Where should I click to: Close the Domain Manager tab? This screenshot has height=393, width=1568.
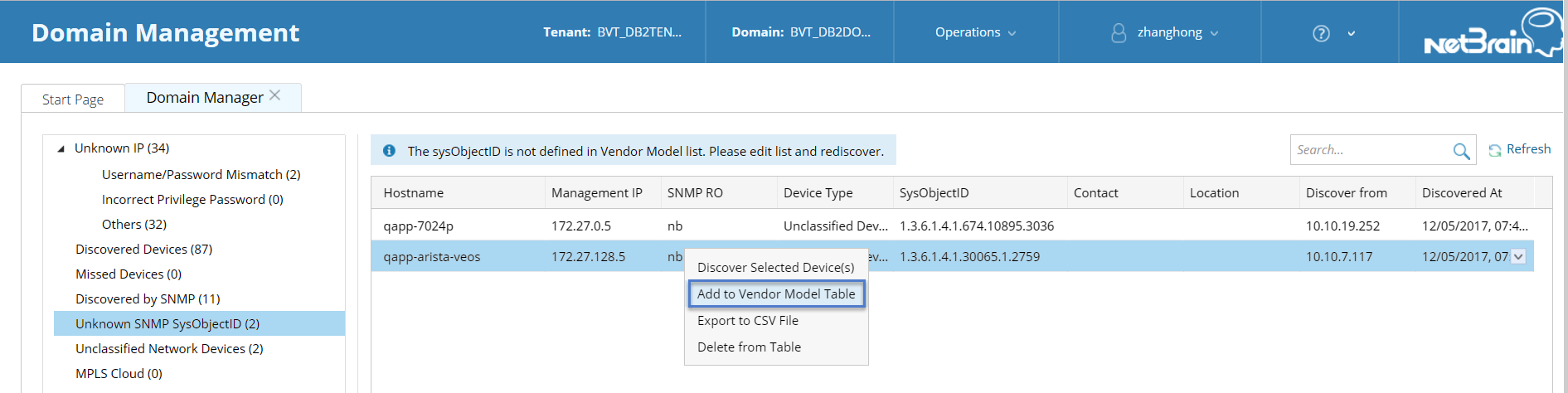point(275,96)
